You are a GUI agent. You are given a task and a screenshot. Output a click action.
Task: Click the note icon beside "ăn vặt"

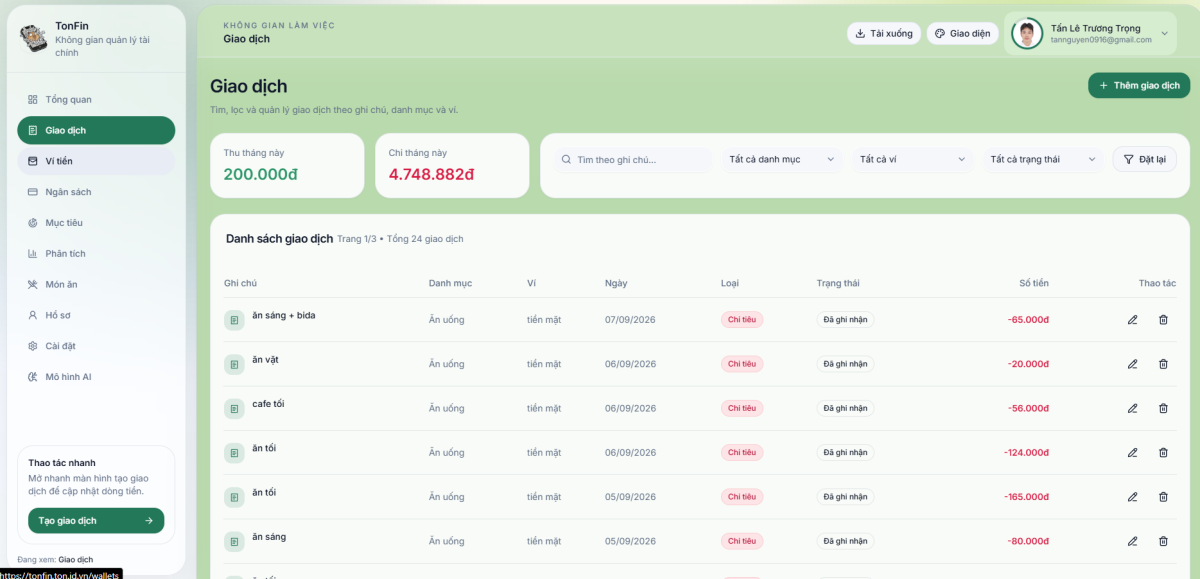(x=234, y=364)
